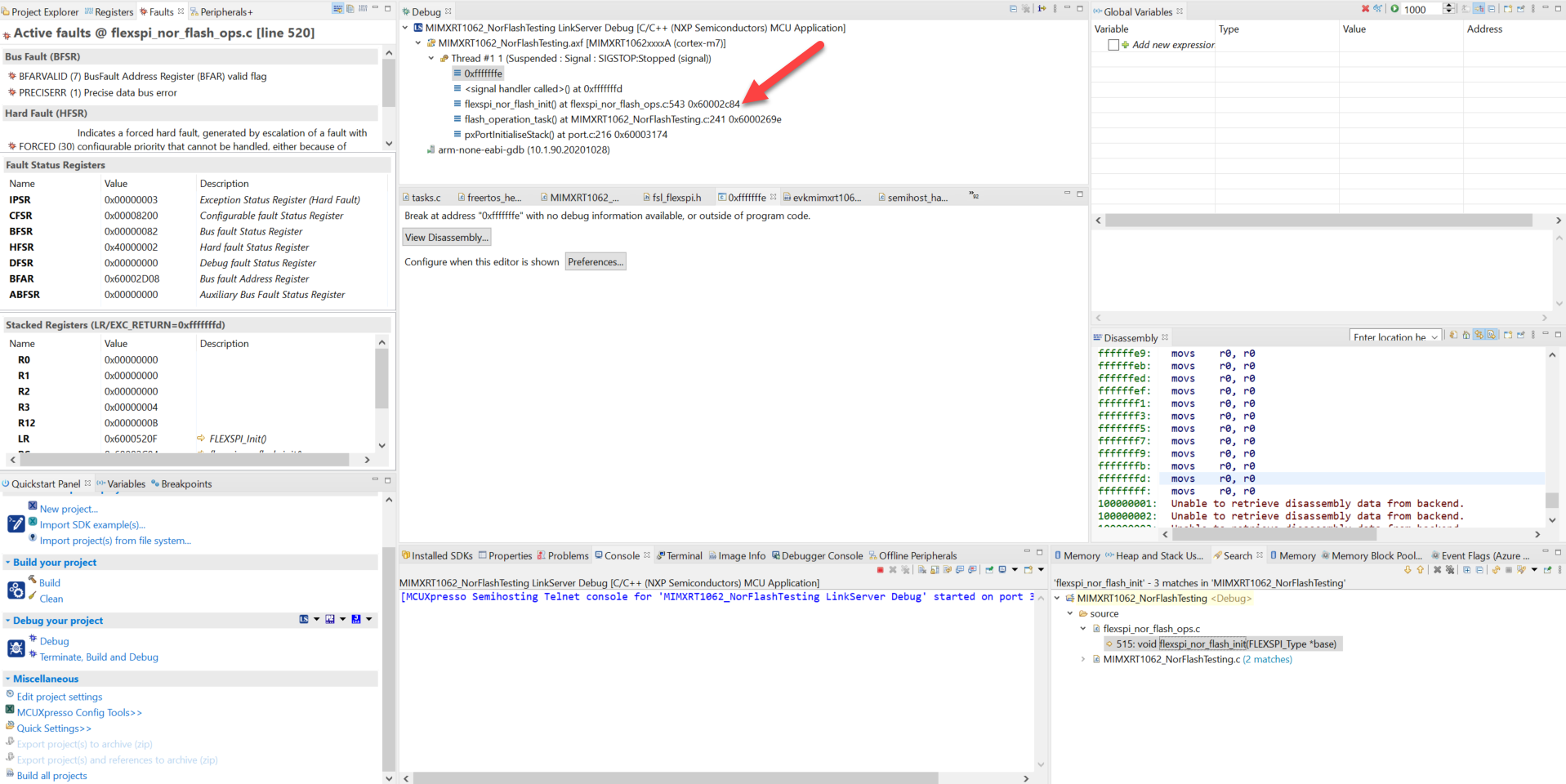Select flexspi_nor_flash_init stack frame in Debug view
Screen dimensions: 1566x784
click(602, 104)
